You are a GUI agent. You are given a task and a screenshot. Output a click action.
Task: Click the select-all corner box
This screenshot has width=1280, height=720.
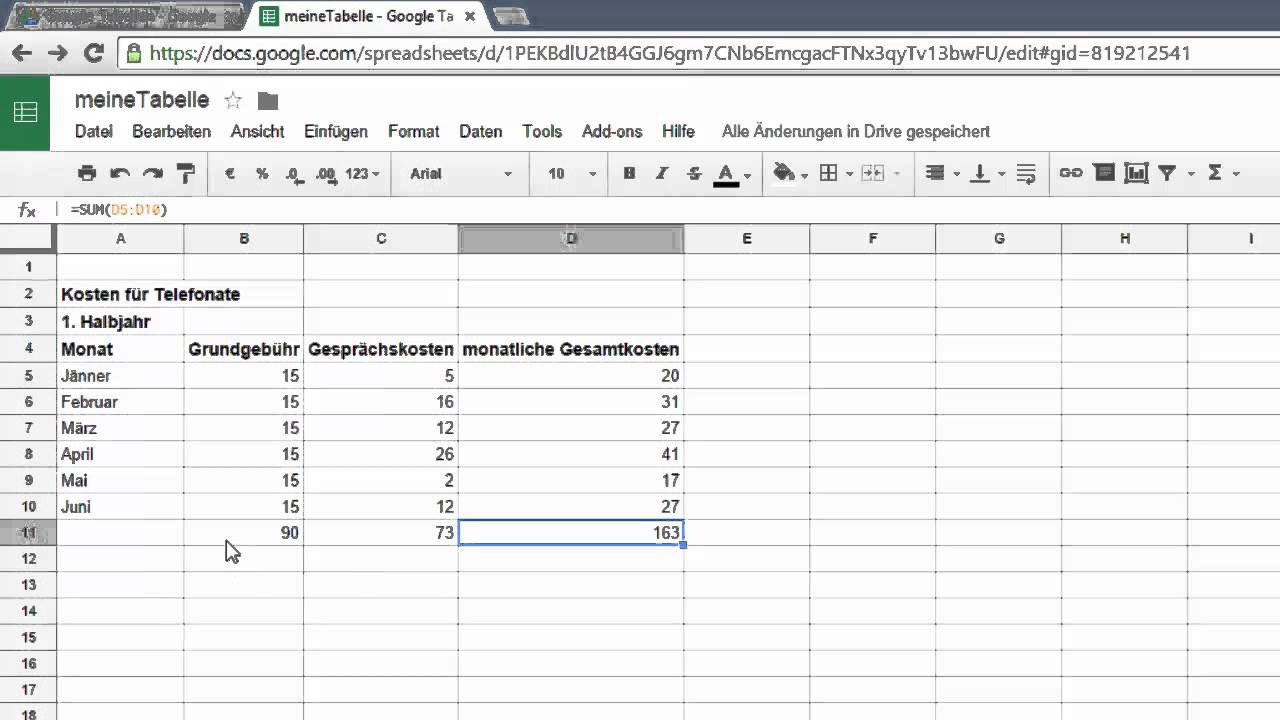[28, 238]
